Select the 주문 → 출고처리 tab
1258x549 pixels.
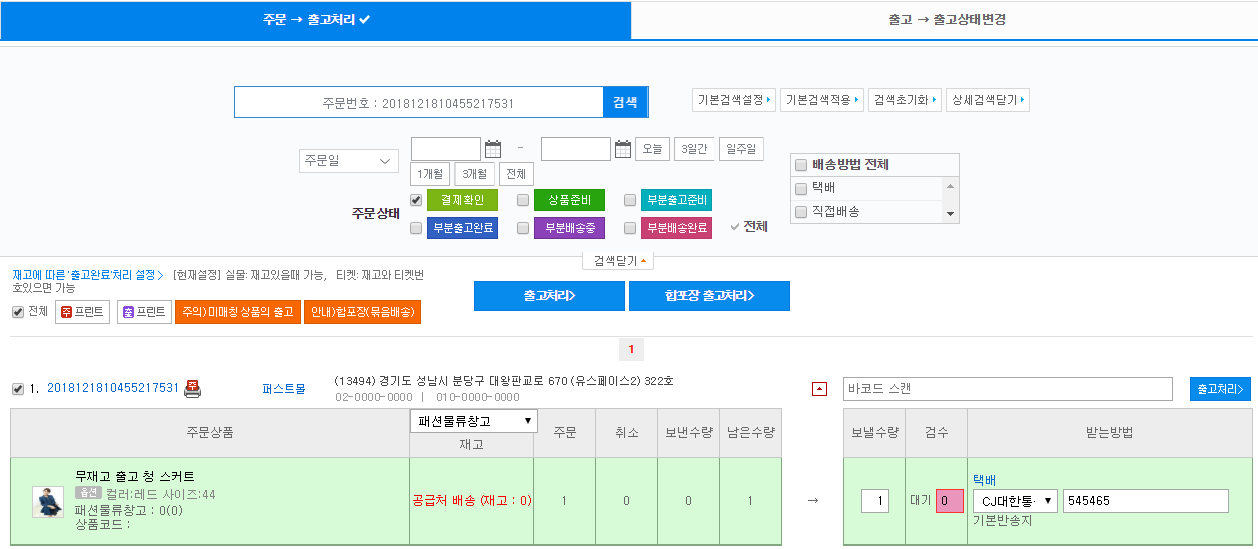click(316, 20)
